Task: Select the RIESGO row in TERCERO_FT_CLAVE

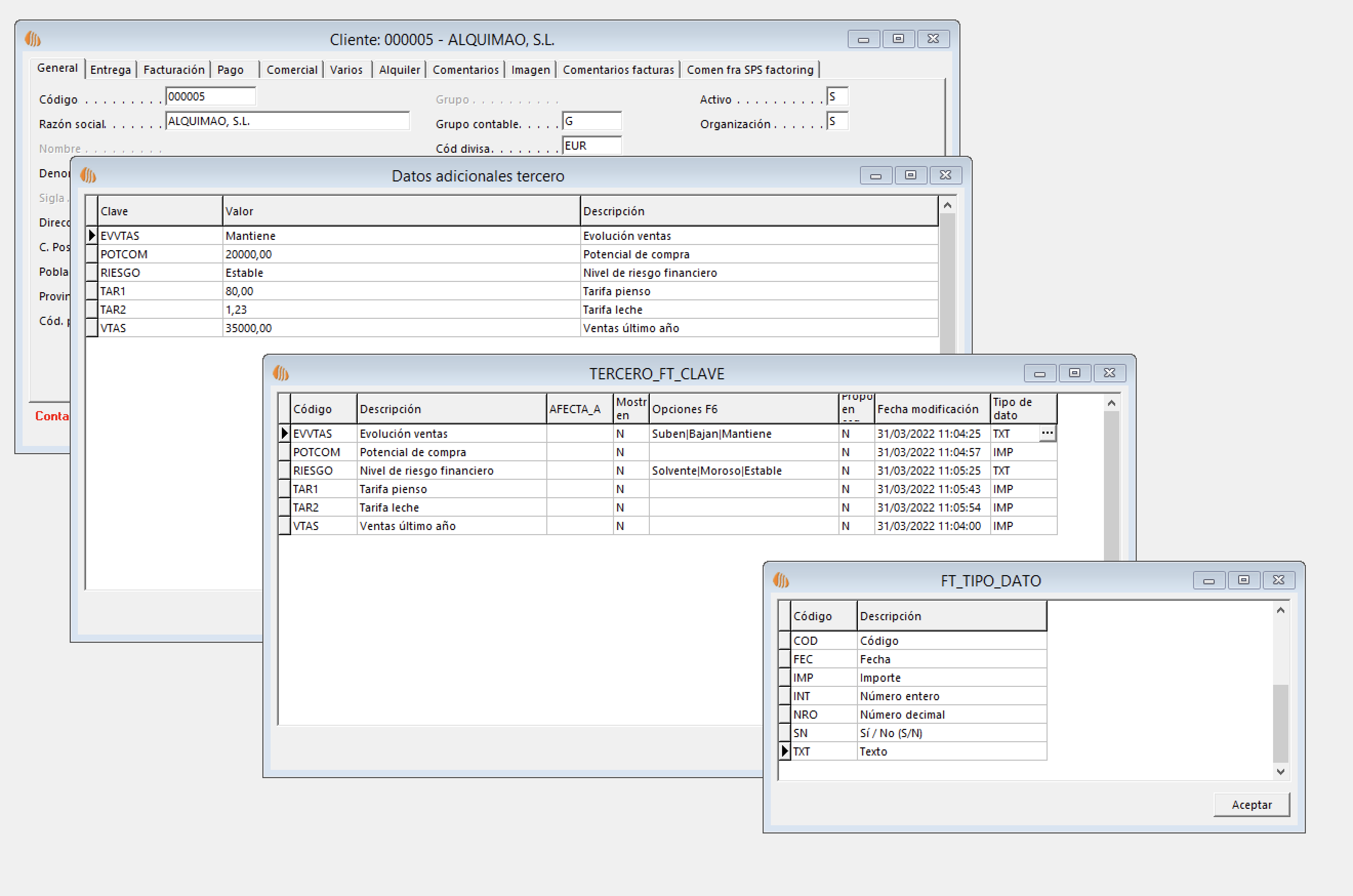Action: (284, 470)
